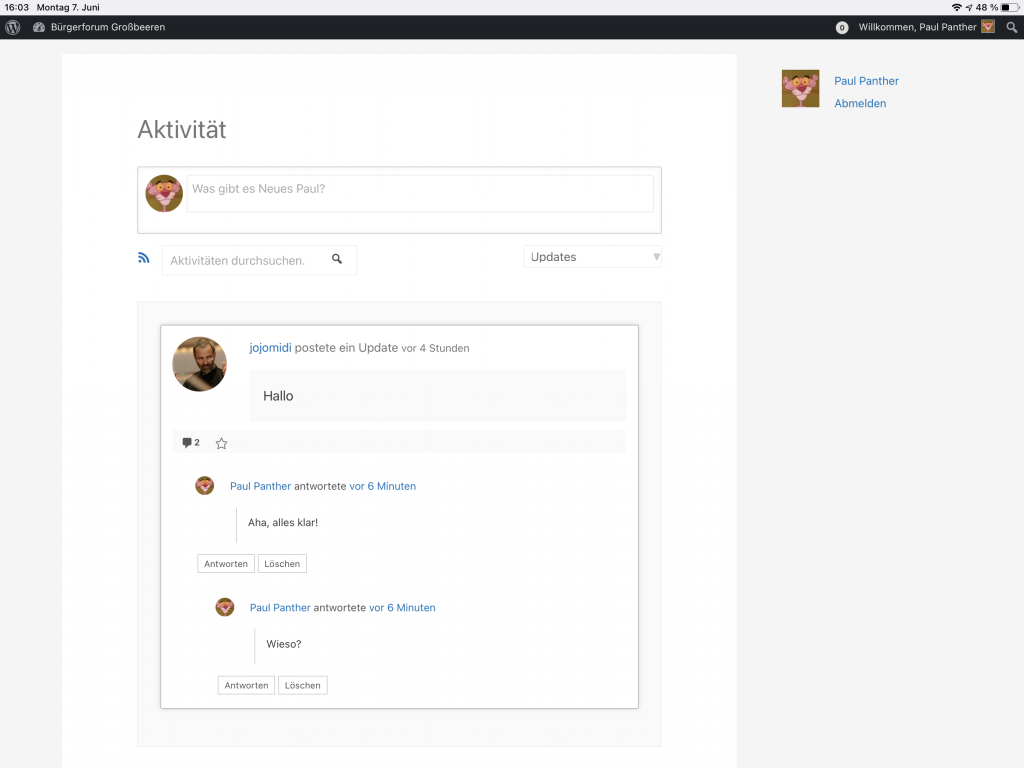
Task: Open the Willkommen, Paul Panther account menu
Action: (917, 27)
